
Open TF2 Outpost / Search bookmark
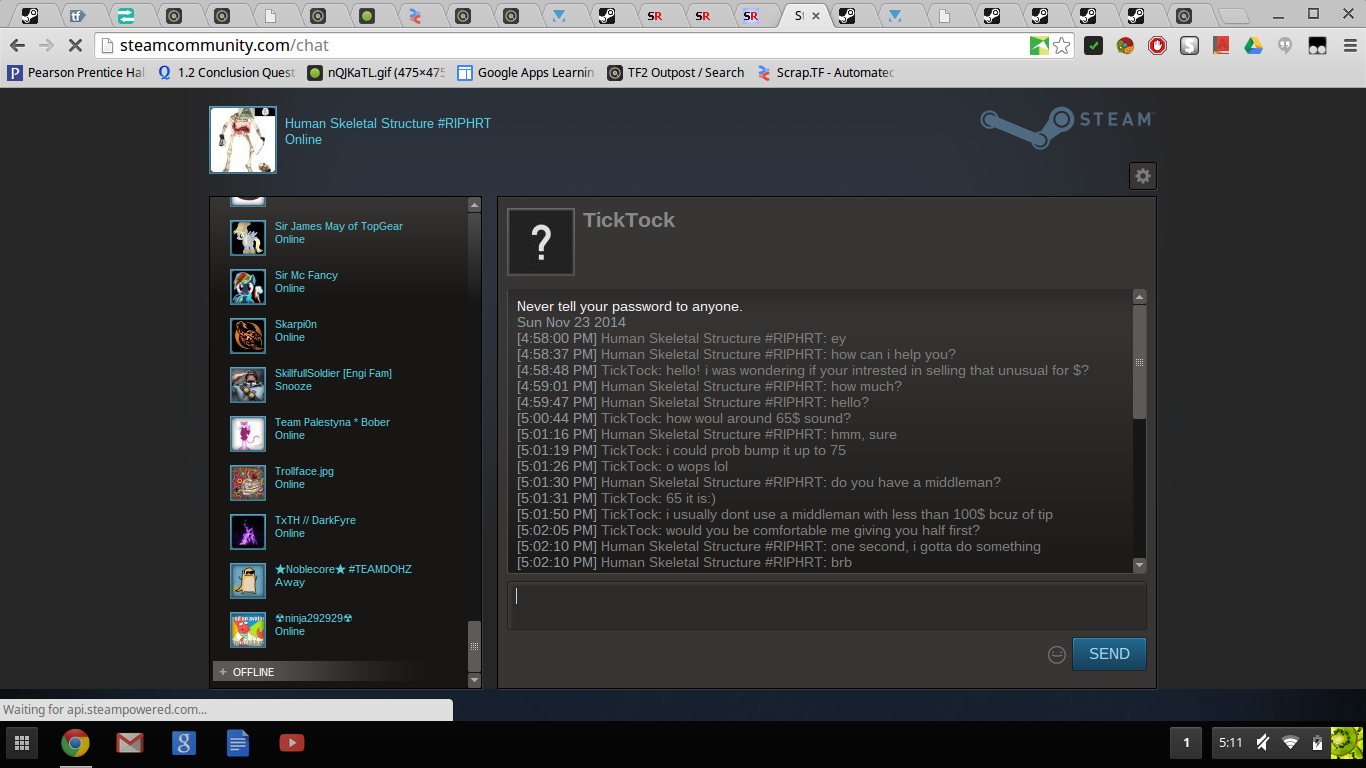pyautogui.click(x=675, y=73)
